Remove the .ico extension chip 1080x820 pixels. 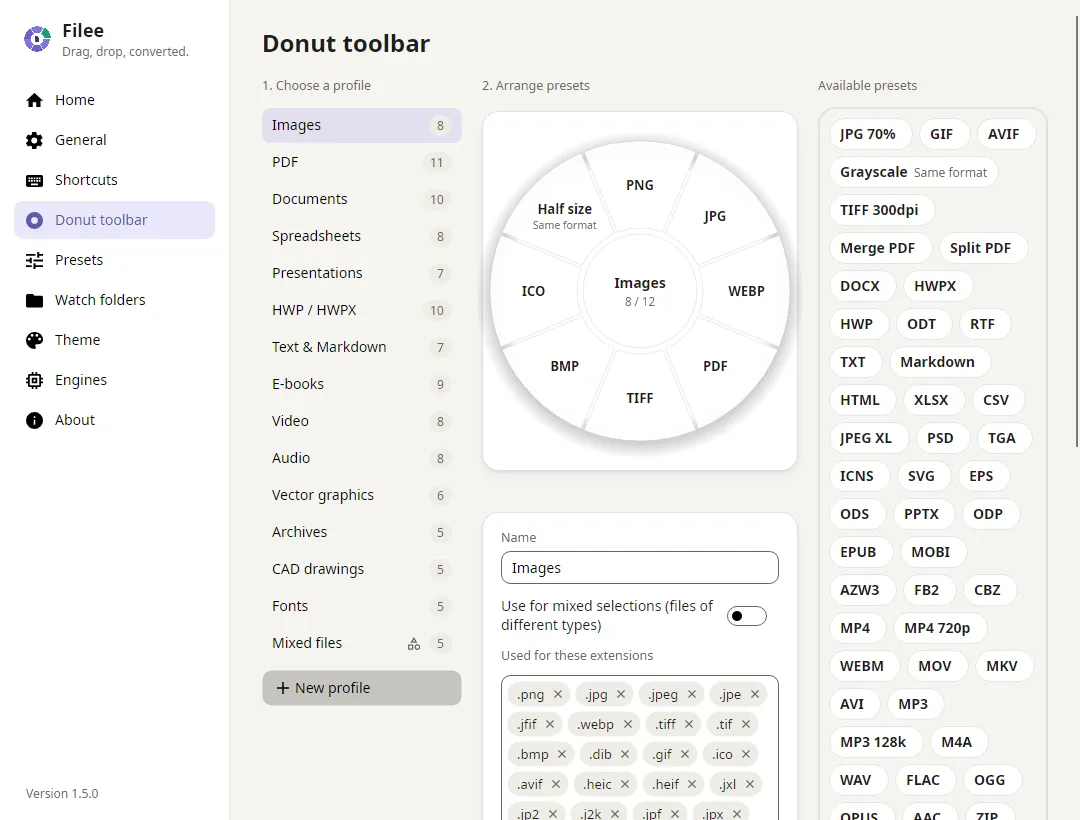(746, 754)
